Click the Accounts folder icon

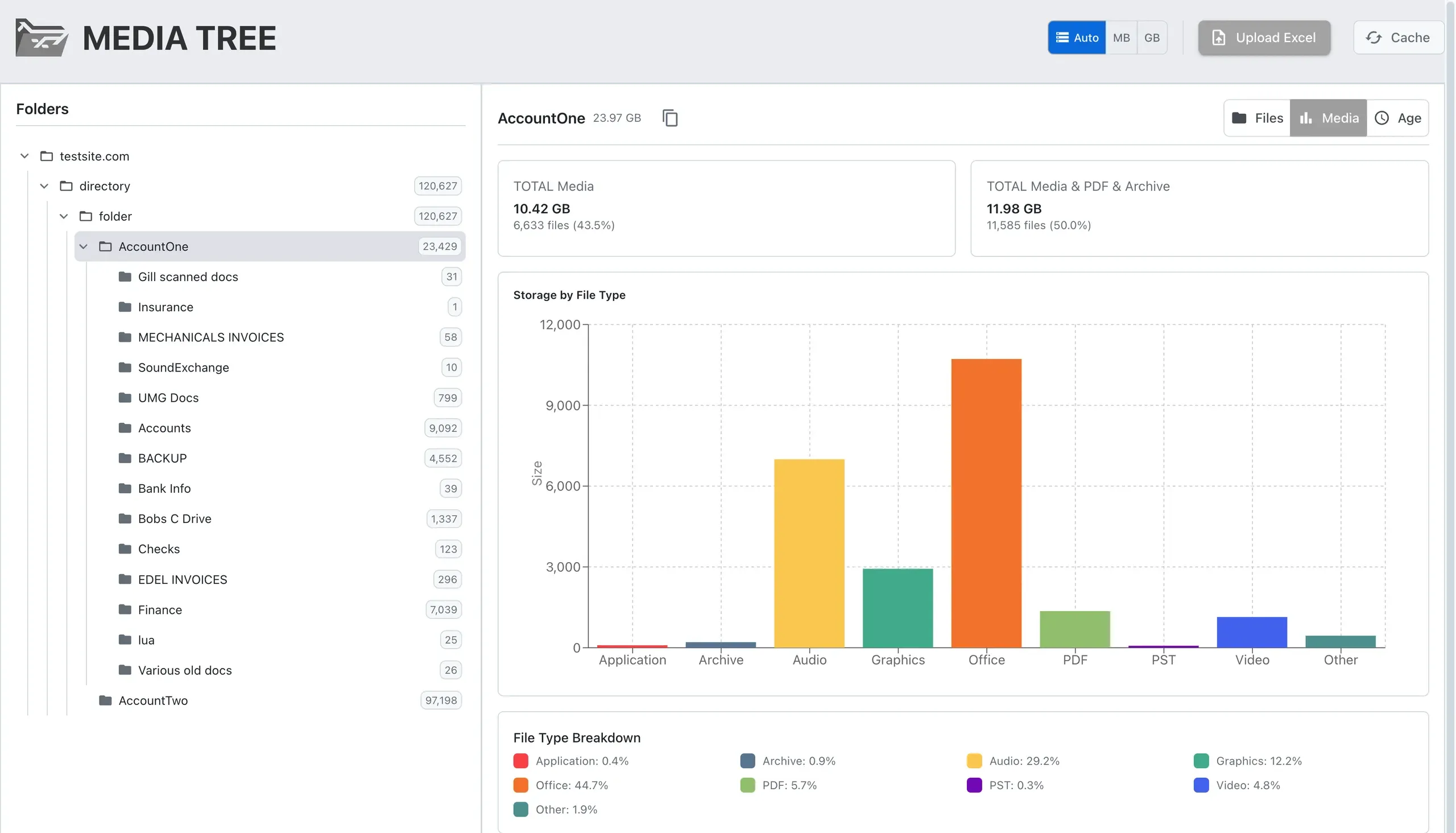point(125,428)
